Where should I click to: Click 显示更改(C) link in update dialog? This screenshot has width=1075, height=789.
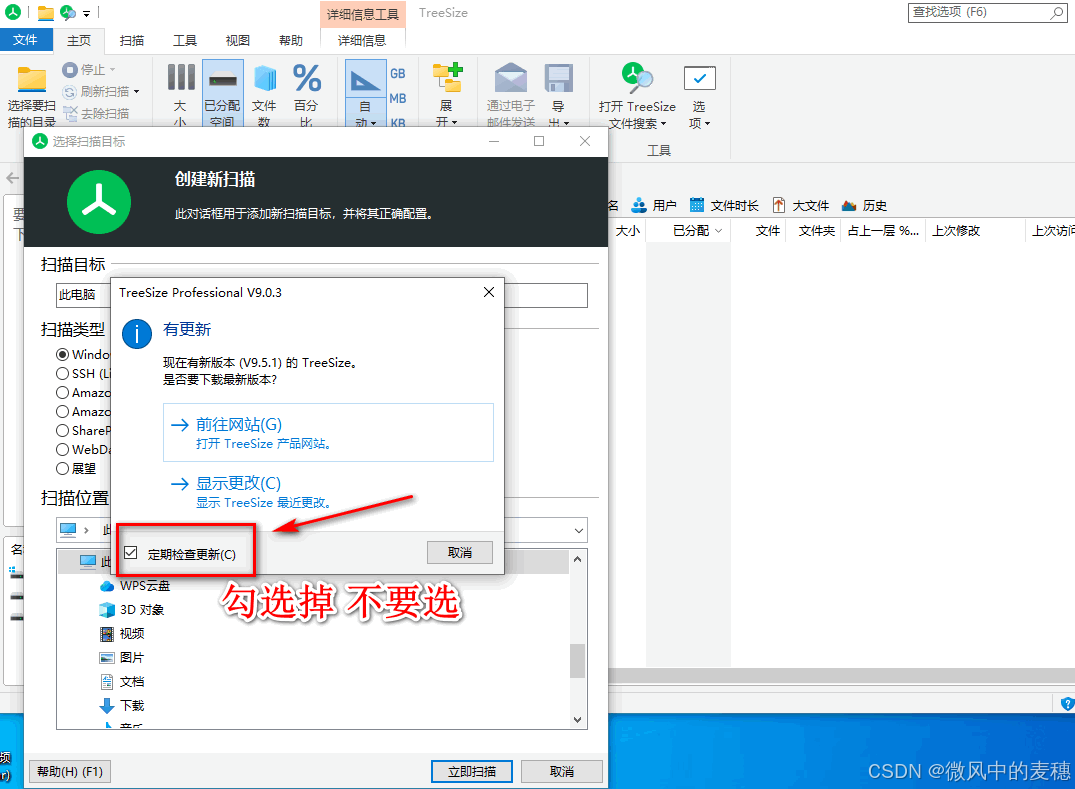pos(328,491)
